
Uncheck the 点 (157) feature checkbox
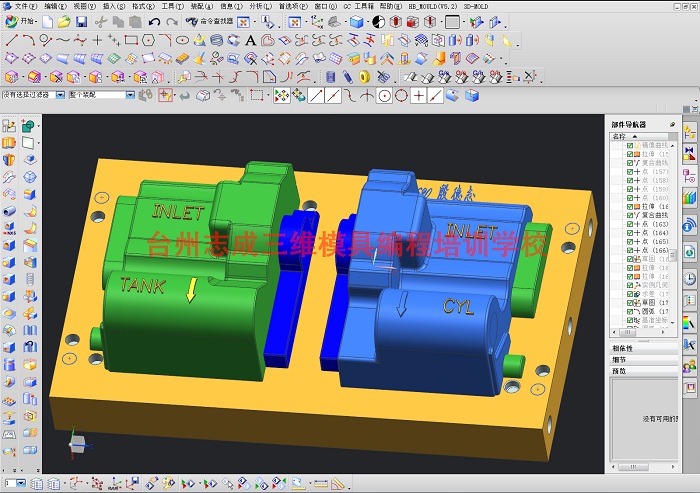click(x=630, y=171)
